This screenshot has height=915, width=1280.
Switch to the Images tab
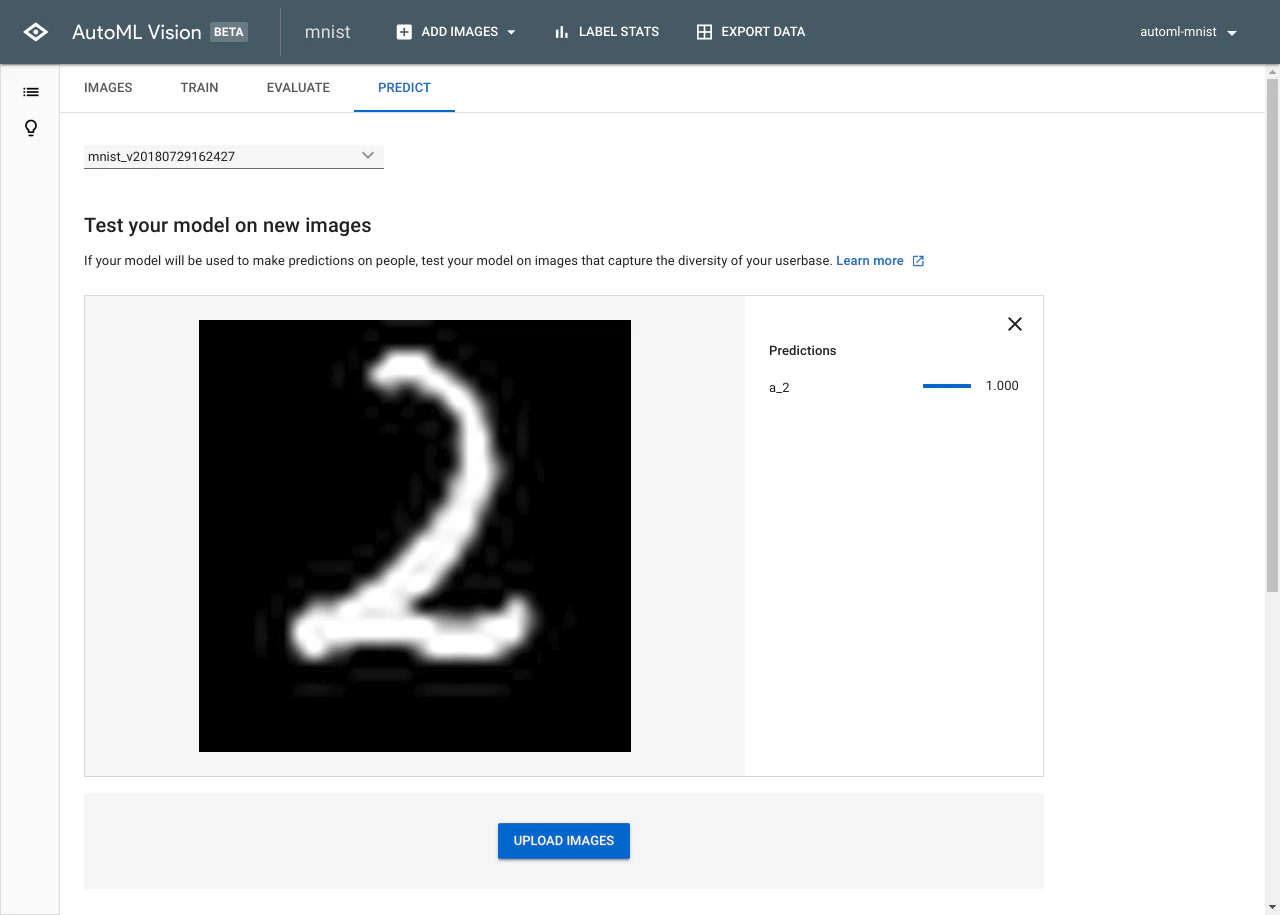(x=108, y=88)
